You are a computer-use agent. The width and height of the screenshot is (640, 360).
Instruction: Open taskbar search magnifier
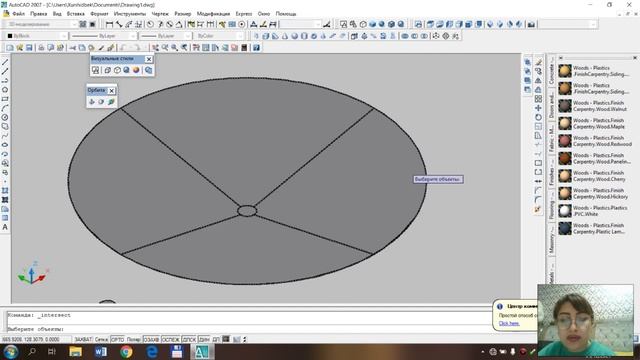coord(32,351)
